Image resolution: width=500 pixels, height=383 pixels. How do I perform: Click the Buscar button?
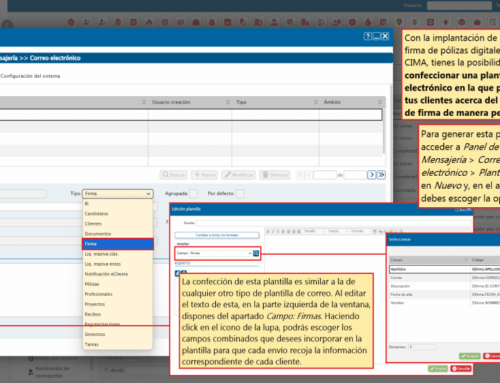[173, 175]
